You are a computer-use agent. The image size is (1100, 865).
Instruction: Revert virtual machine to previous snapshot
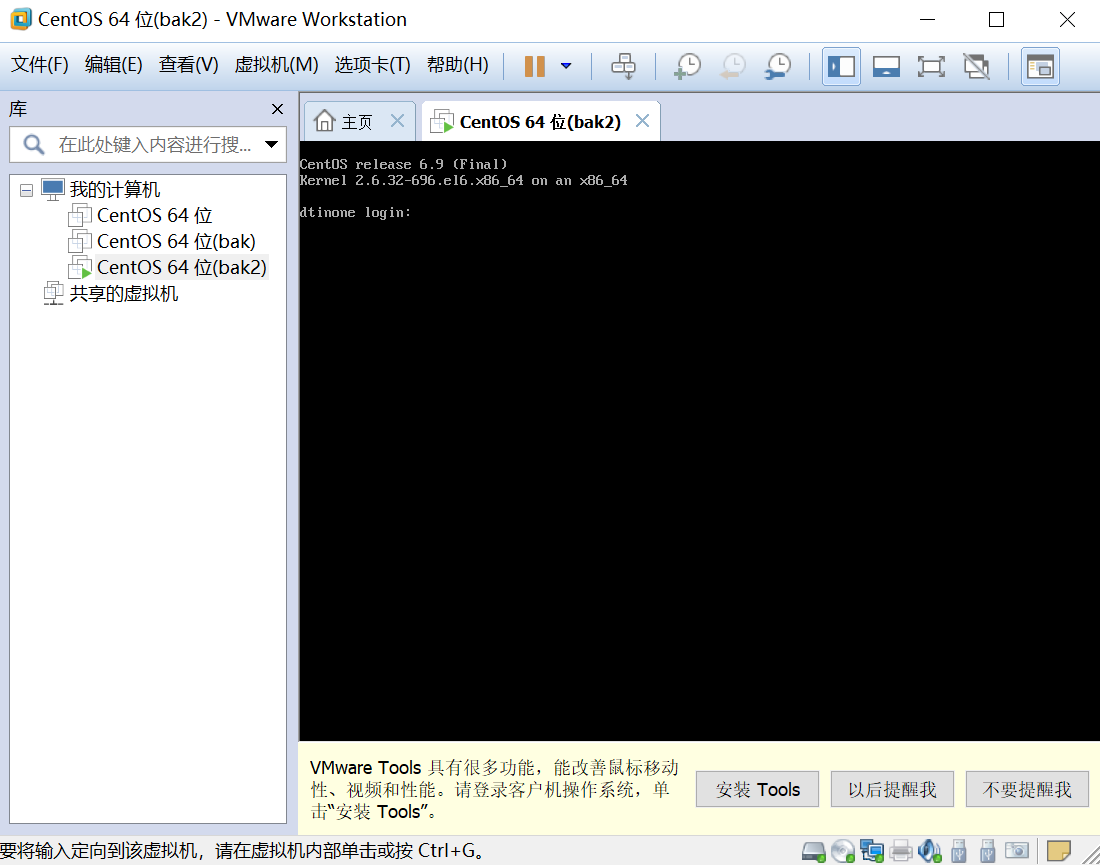733,66
